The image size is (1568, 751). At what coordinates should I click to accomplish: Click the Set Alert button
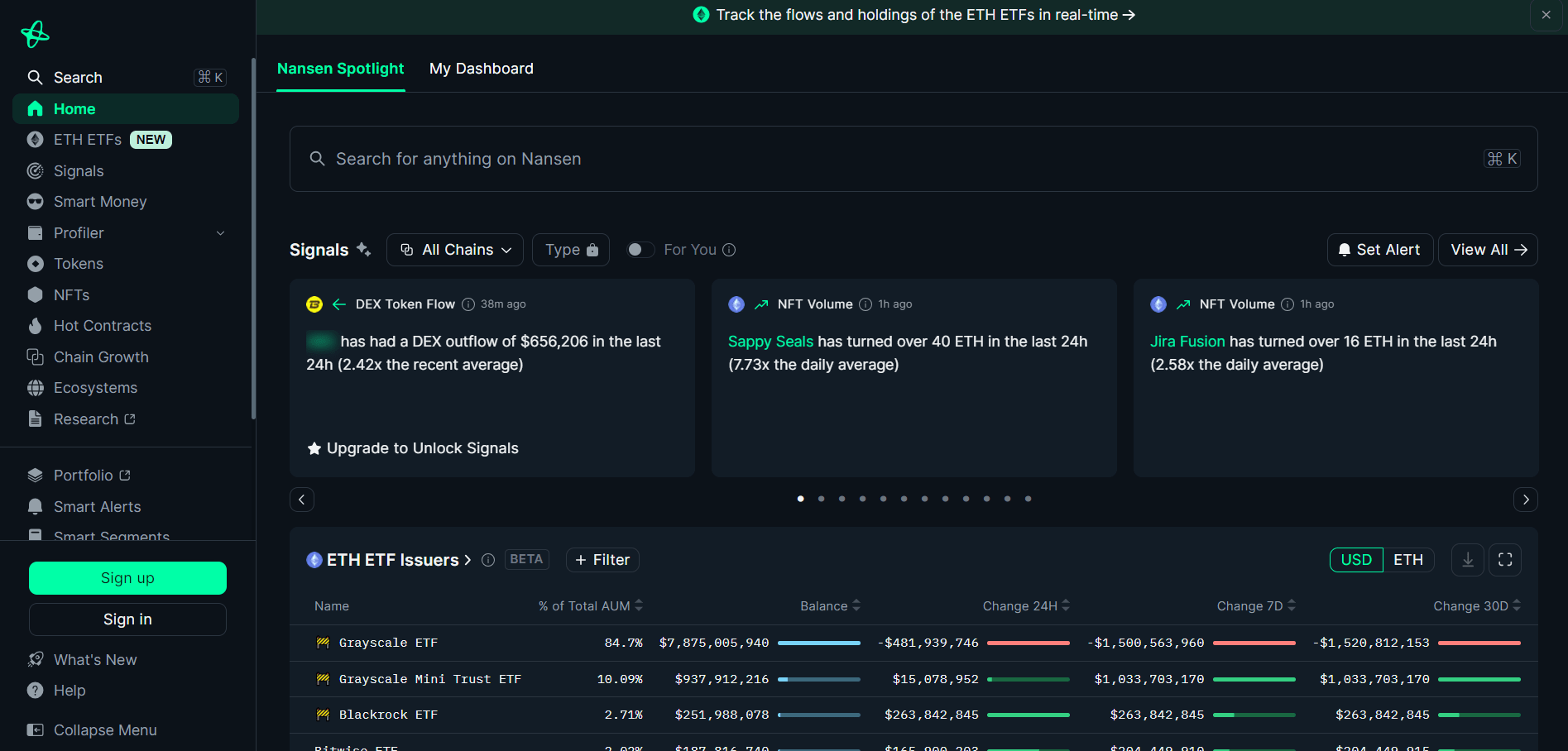[1380, 250]
